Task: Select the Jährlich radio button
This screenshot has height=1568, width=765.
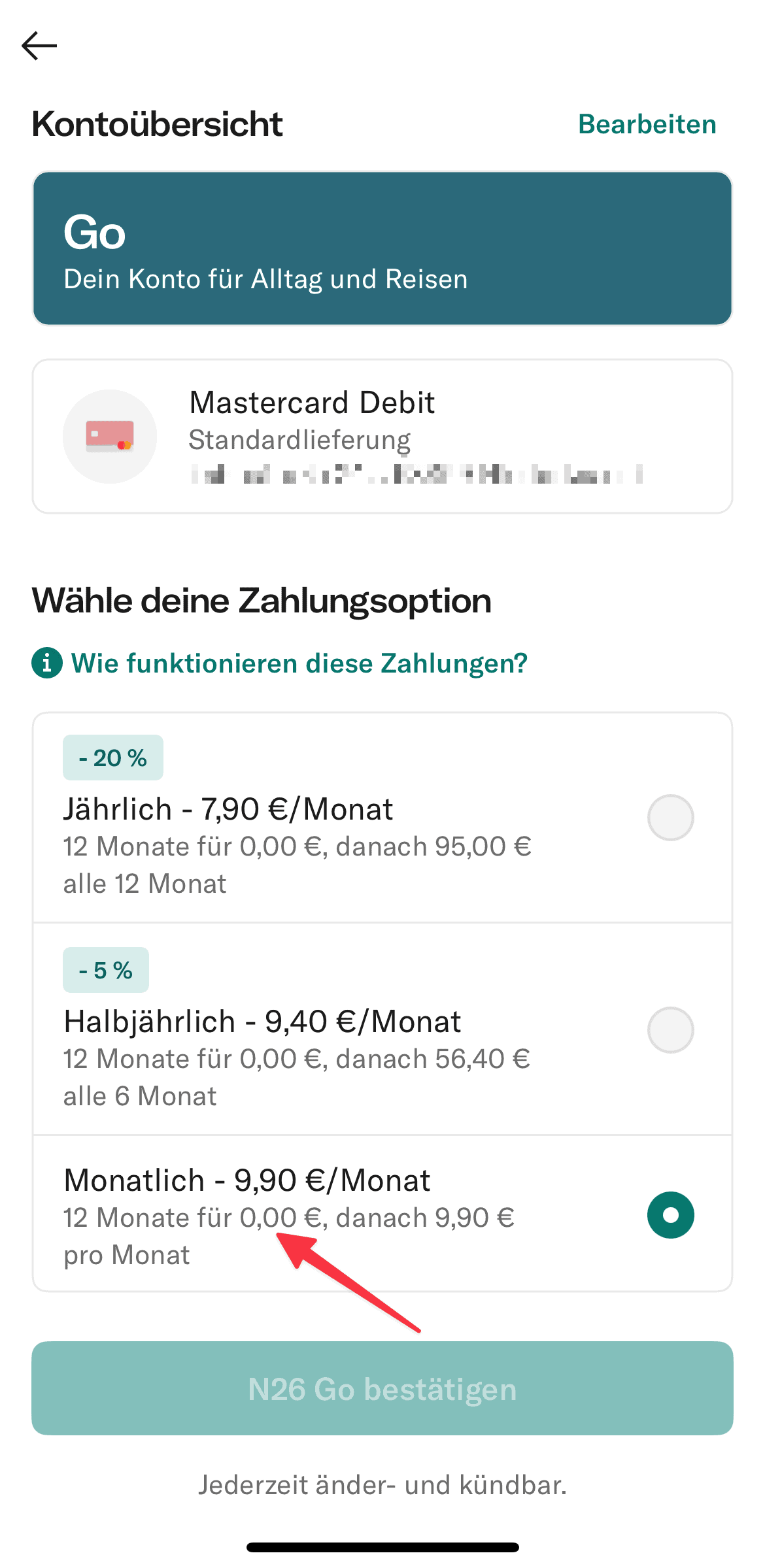Action: pyautogui.click(x=670, y=817)
